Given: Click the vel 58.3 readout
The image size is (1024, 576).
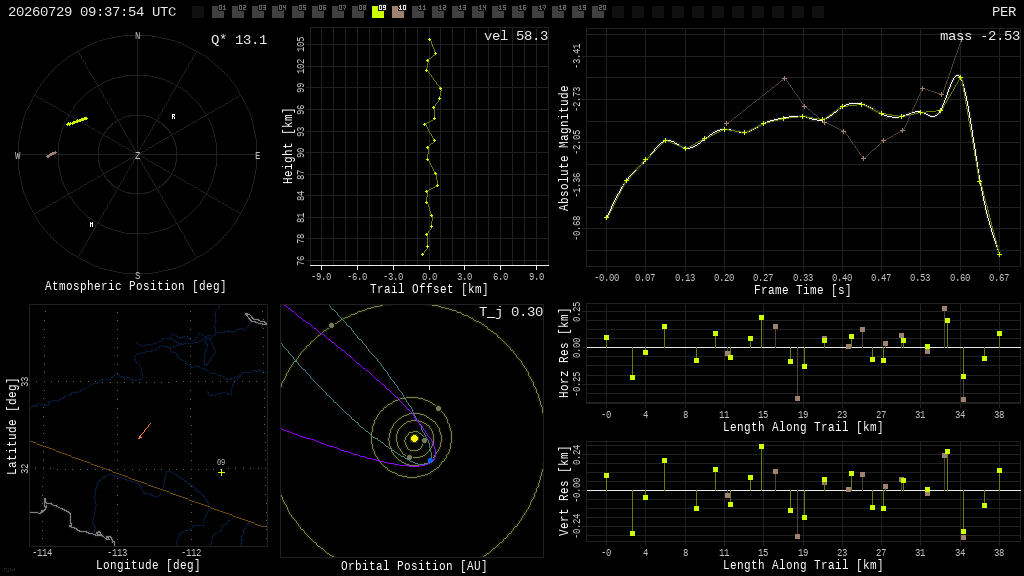Looking at the screenshot, I should pos(516,36).
